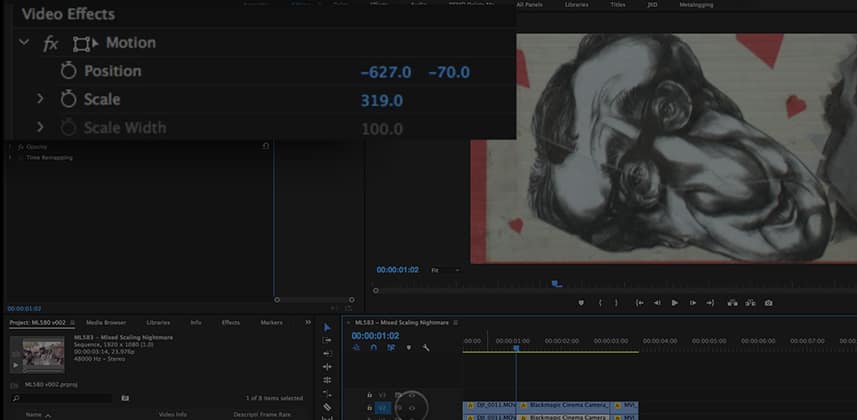Open the Fit zoom level dropdown
Viewport: 857px width, 420px height.
tap(445, 270)
